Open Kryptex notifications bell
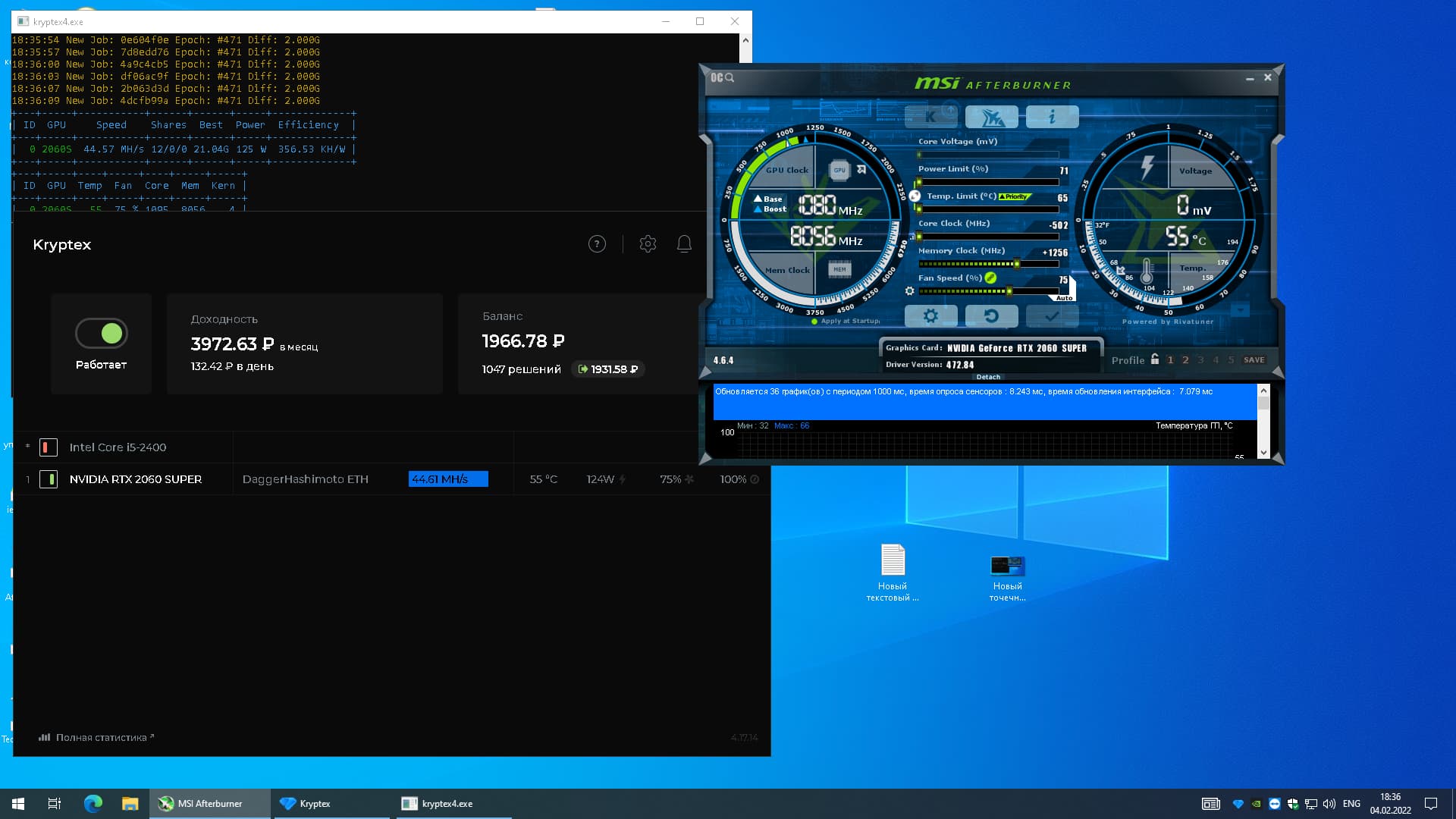This screenshot has height=819, width=1456. [x=684, y=244]
